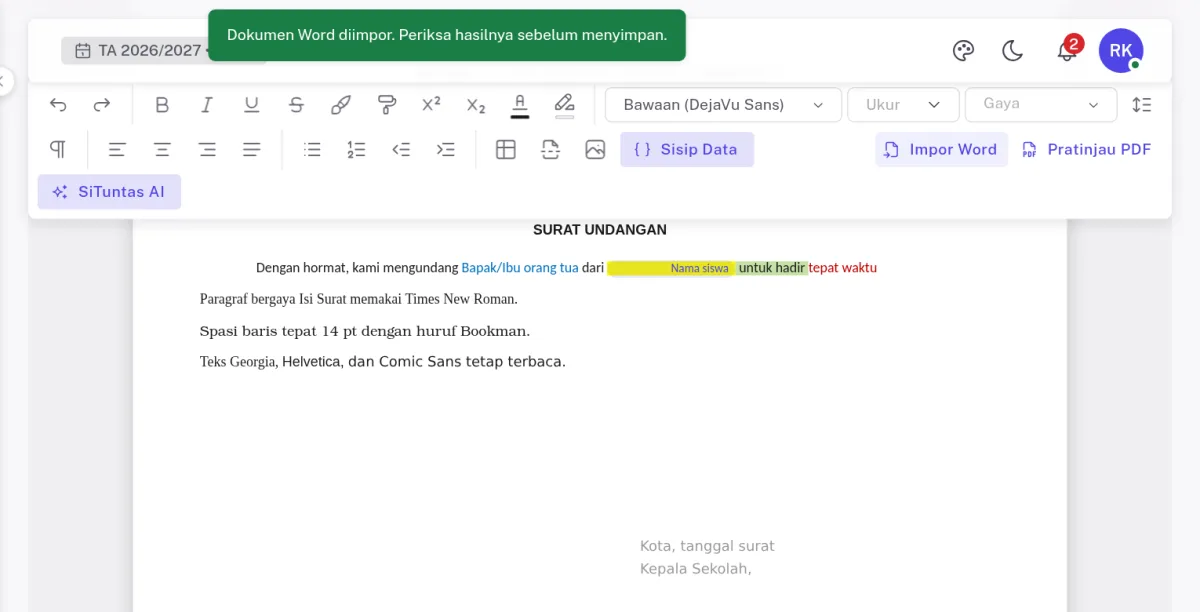Click the SURAT UNDANGAN heading
The height and width of the screenshot is (612, 1200).
[600, 230]
